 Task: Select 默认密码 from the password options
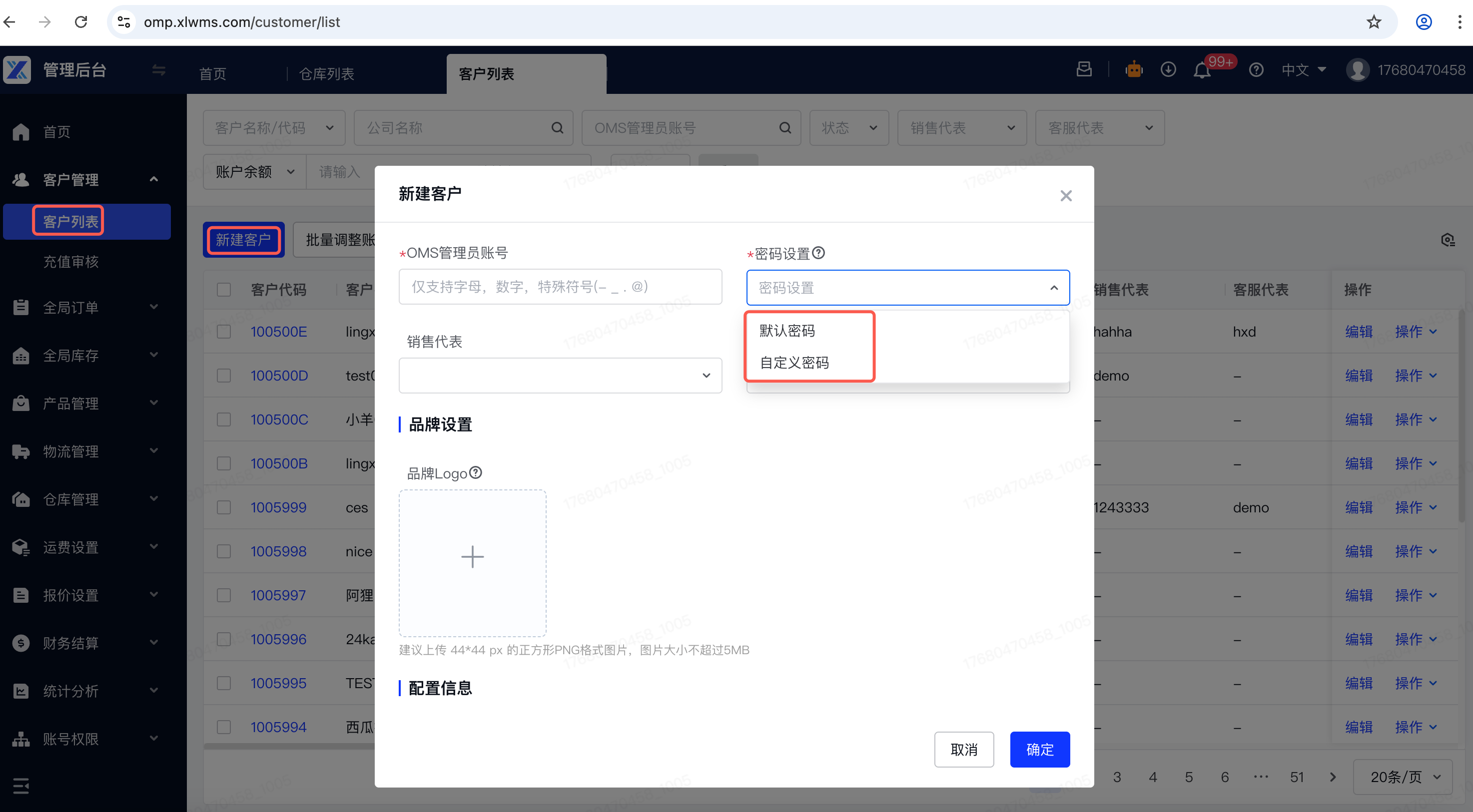pos(787,330)
